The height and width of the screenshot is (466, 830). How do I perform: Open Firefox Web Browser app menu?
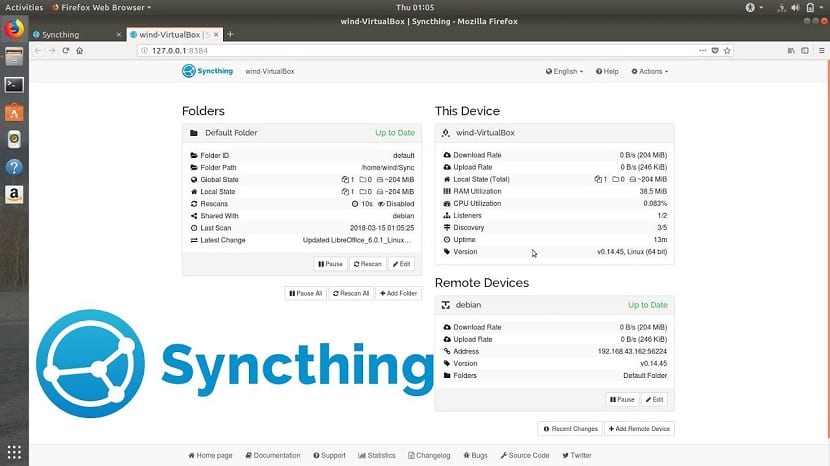click(102, 7)
